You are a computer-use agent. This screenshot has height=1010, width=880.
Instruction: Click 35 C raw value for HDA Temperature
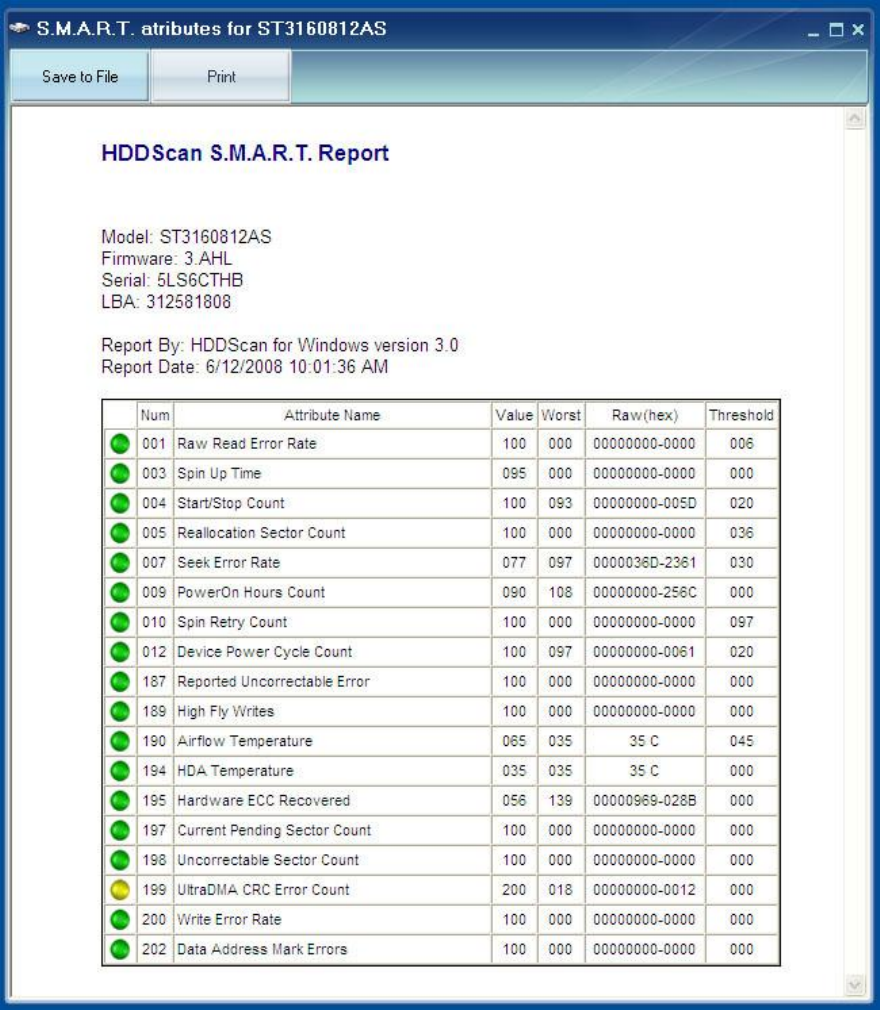tap(644, 770)
